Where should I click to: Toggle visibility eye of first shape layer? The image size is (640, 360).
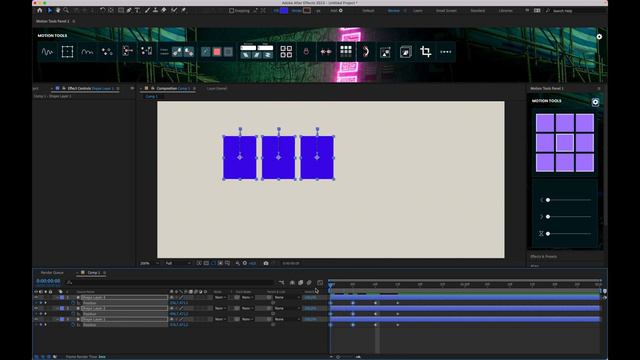(x=36, y=298)
